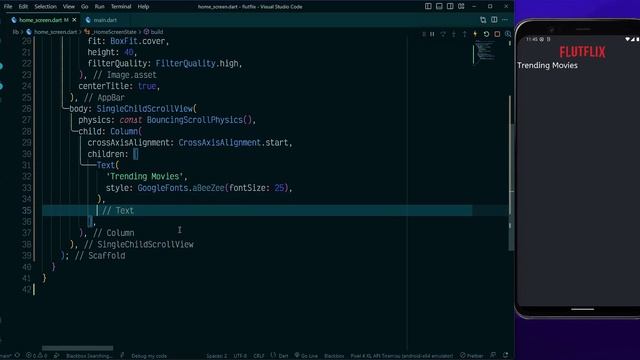Open the Edit menu
The height and width of the screenshot is (360, 640).
[23, 7]
